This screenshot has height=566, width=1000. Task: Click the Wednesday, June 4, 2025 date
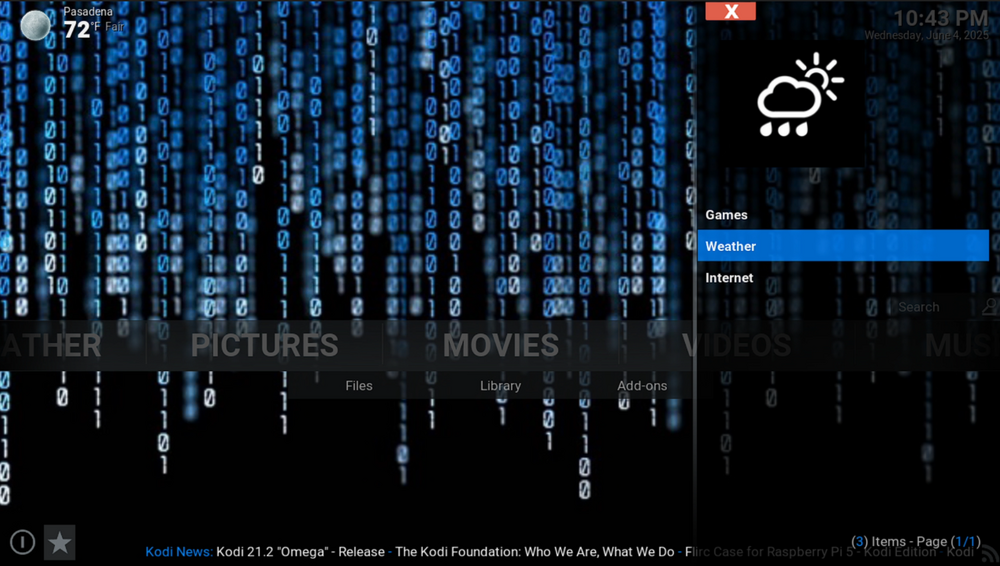(927, 36)
